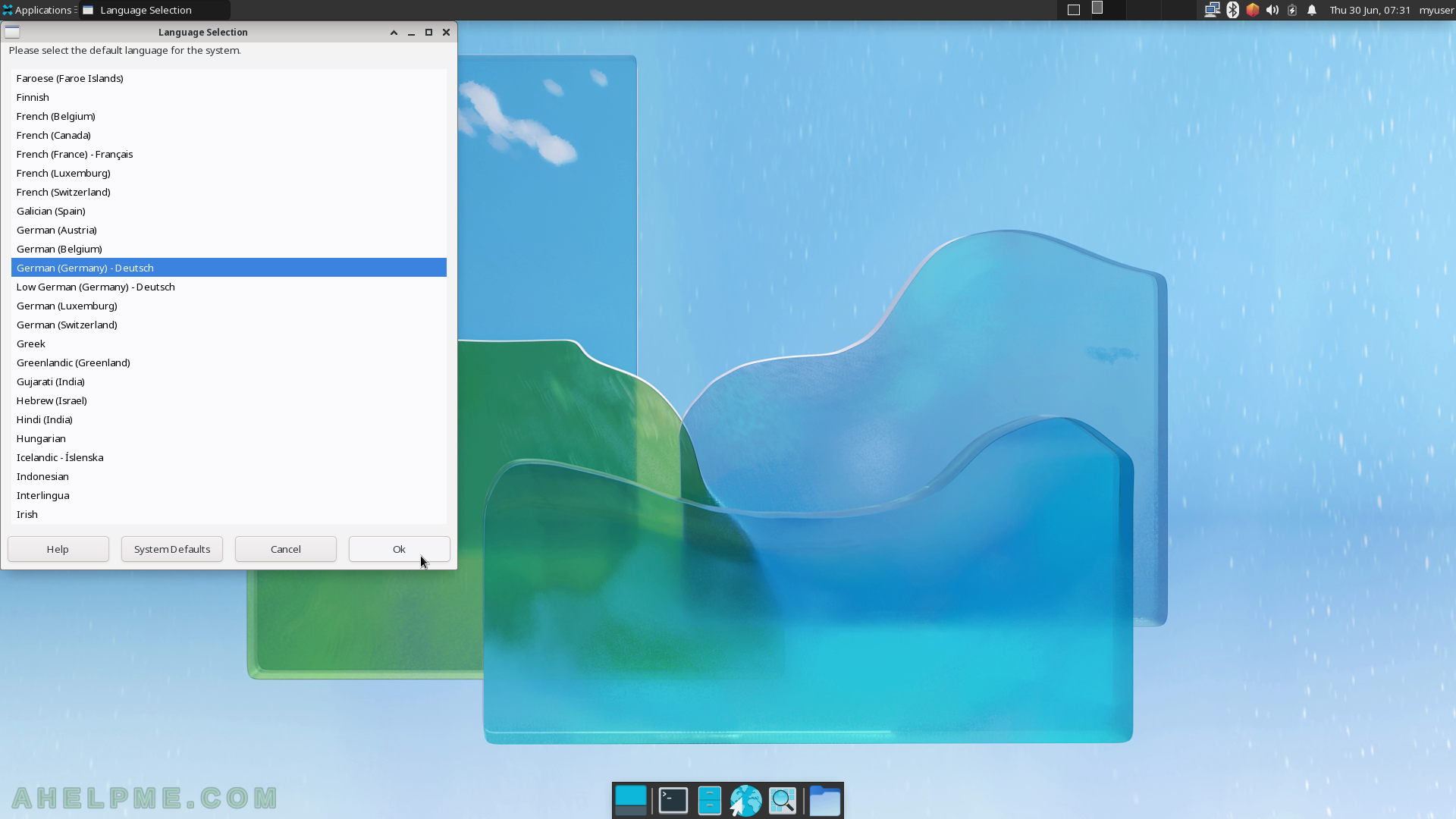
Task: Select French (France) - Français
Action: coord(229,154)
